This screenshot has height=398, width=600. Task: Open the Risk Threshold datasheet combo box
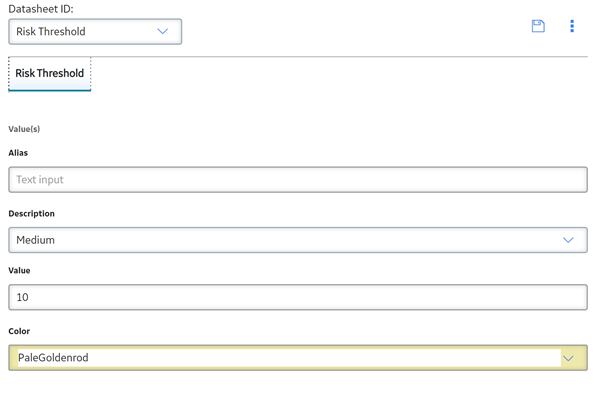95,31
